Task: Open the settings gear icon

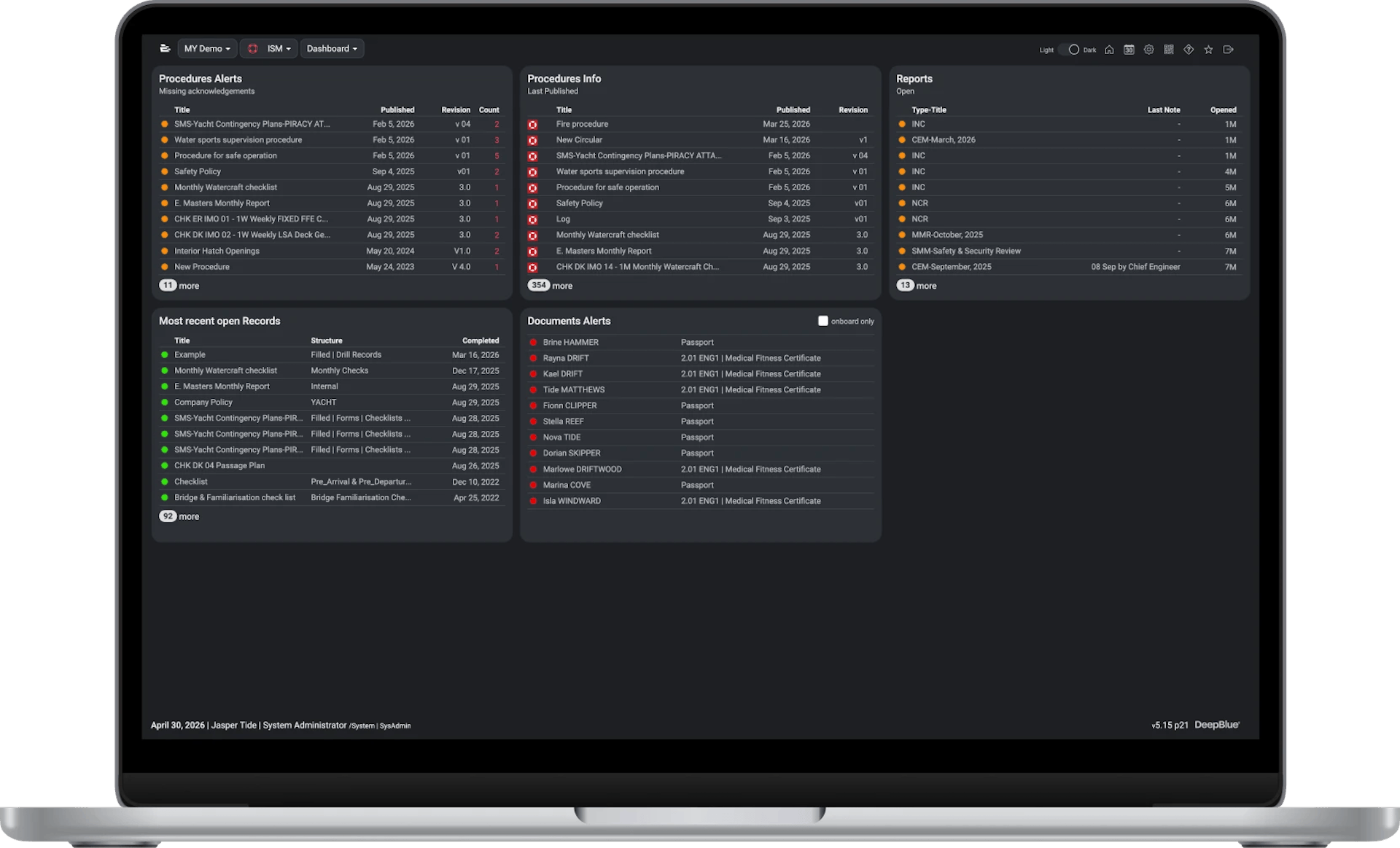Action: pyautogui.click(x=1148, y=50)
